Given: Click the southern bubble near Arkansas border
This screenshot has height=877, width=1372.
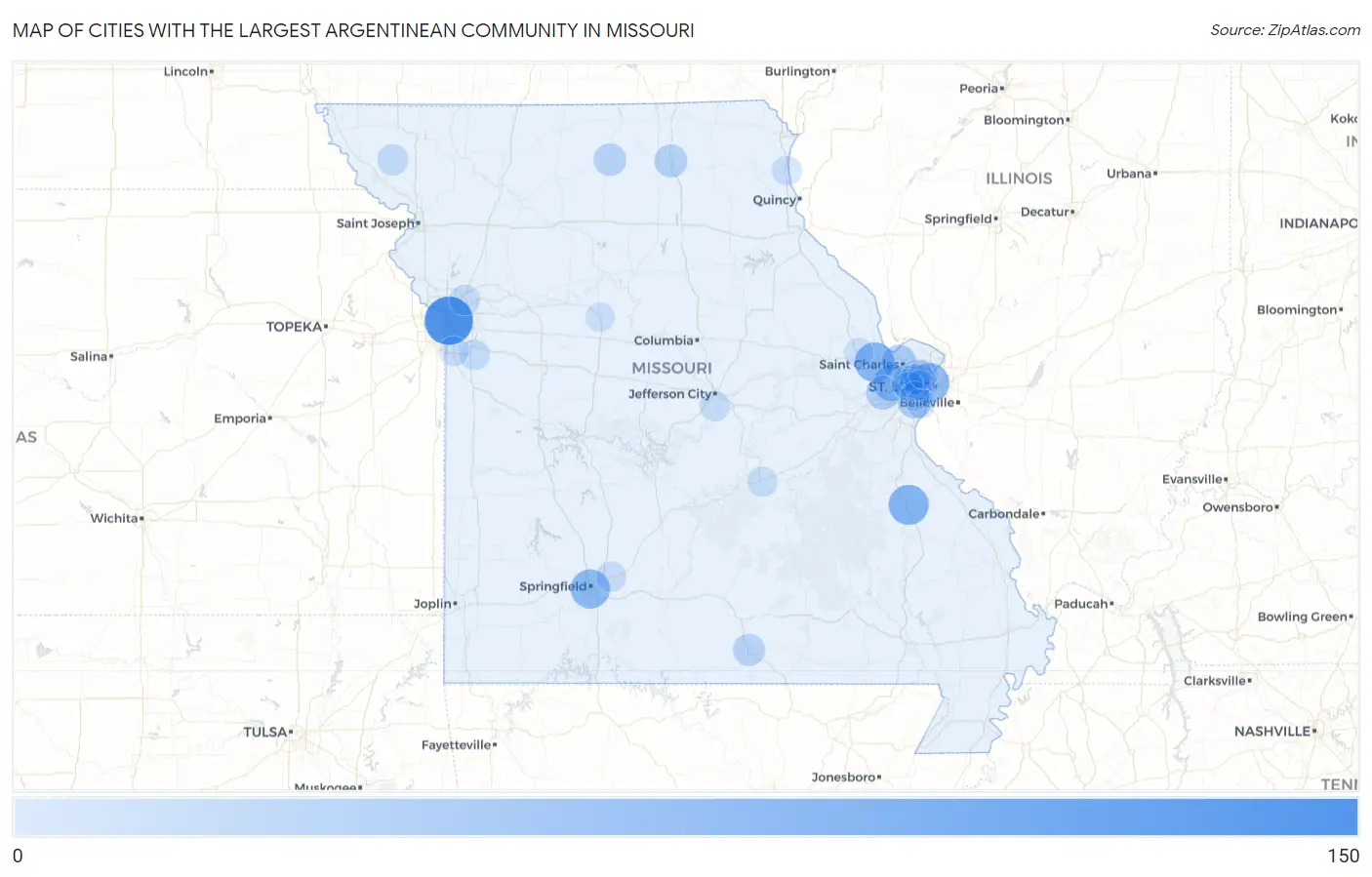Looking at the screenshot, I should tap(748, 650).
